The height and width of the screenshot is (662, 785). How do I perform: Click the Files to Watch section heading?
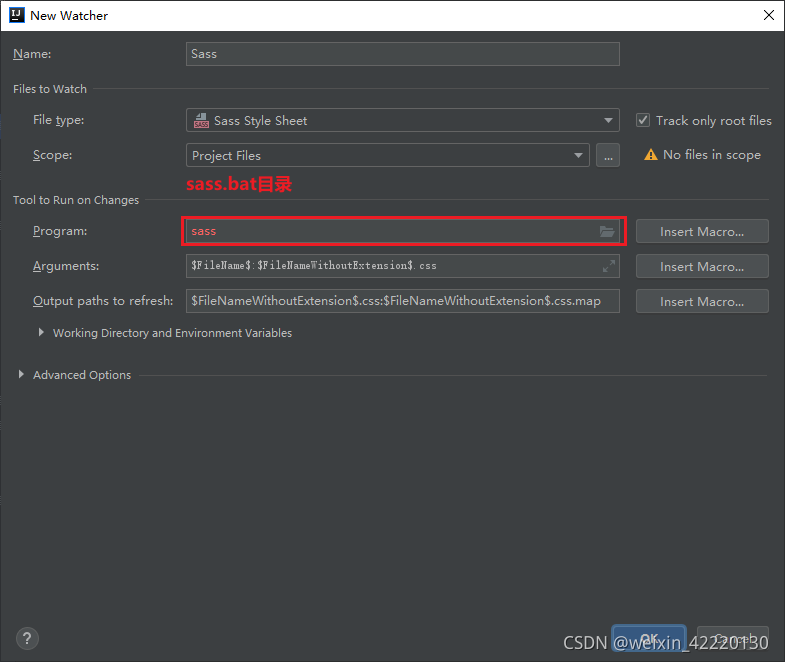[x=50, y=89]
